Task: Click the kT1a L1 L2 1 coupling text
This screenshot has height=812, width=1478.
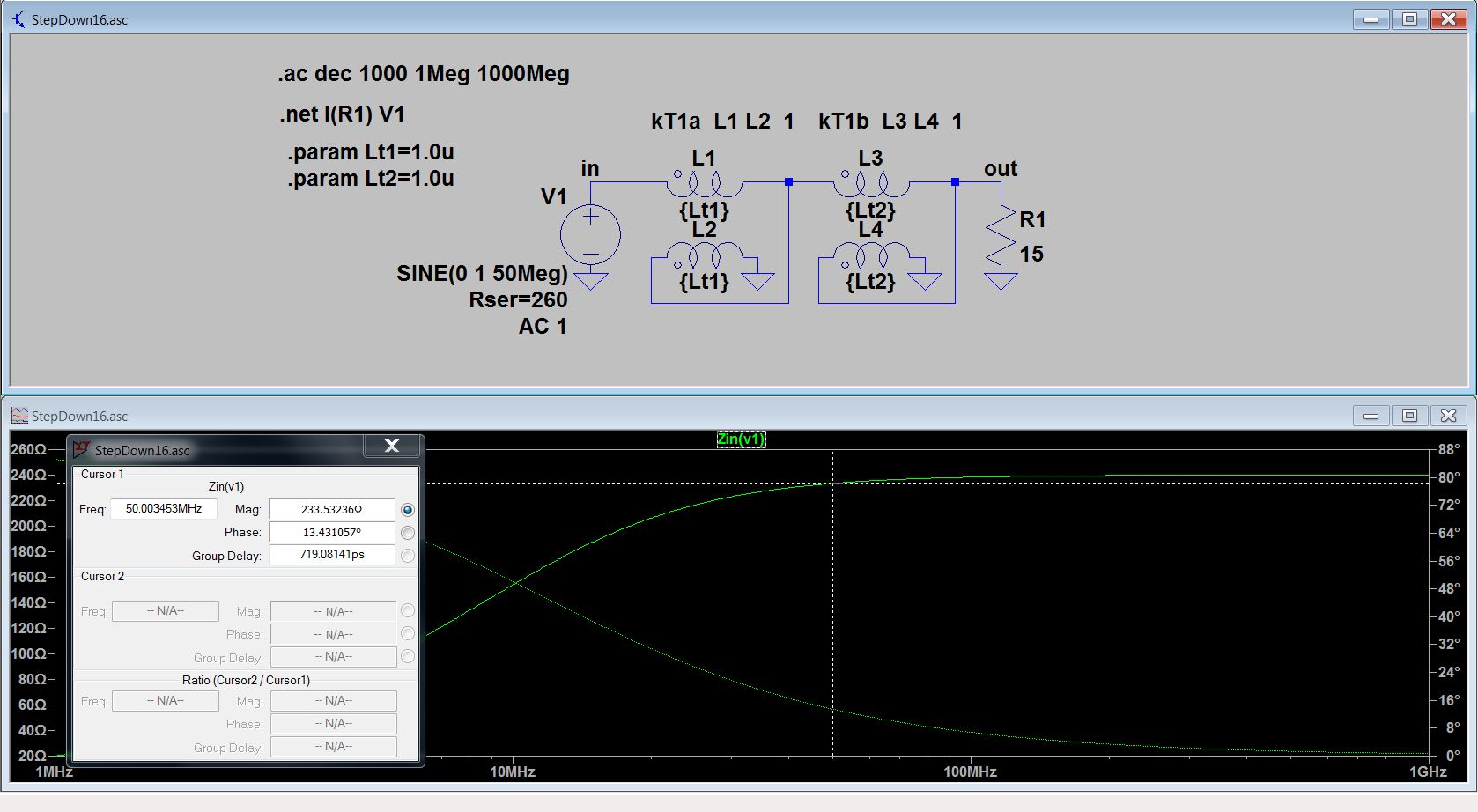Action: (x=722, y=122)
